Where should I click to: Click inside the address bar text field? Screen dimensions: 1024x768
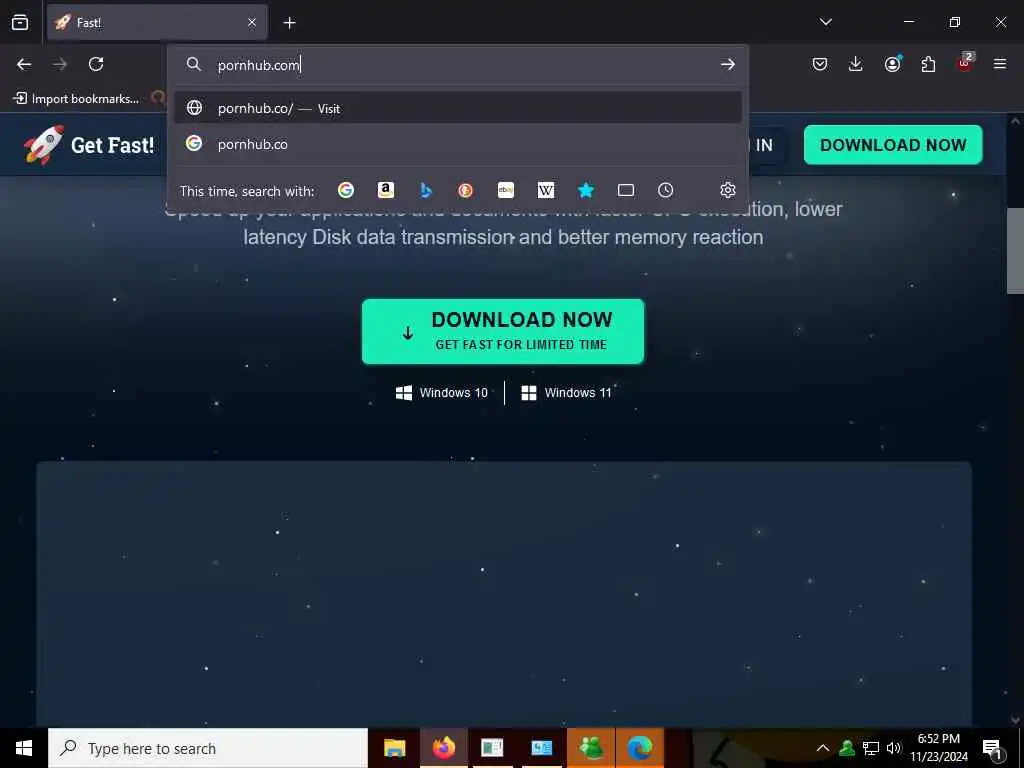tap(457, 65)
